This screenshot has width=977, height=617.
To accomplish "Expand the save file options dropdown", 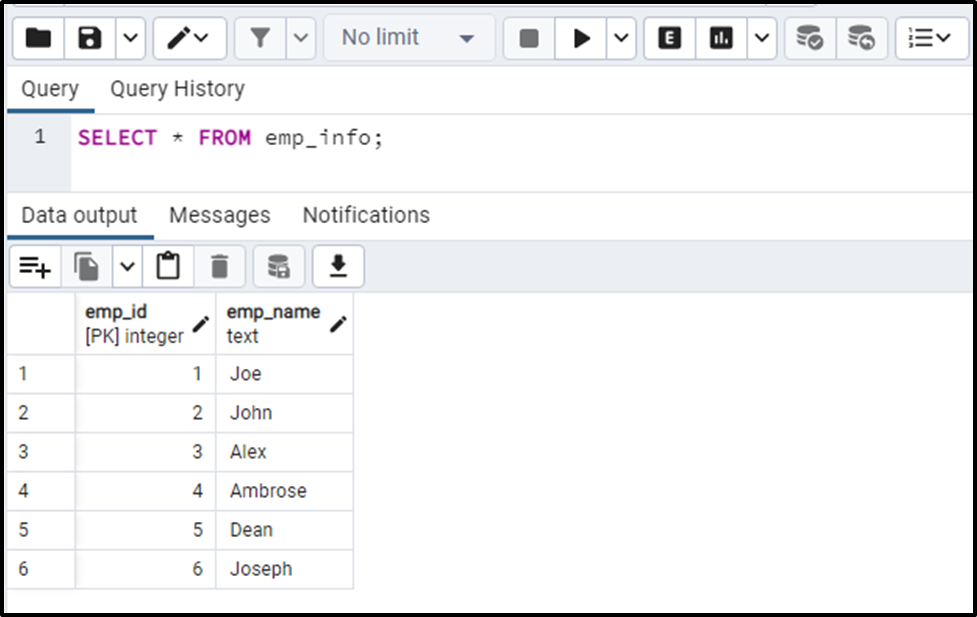I will point(130,38).
